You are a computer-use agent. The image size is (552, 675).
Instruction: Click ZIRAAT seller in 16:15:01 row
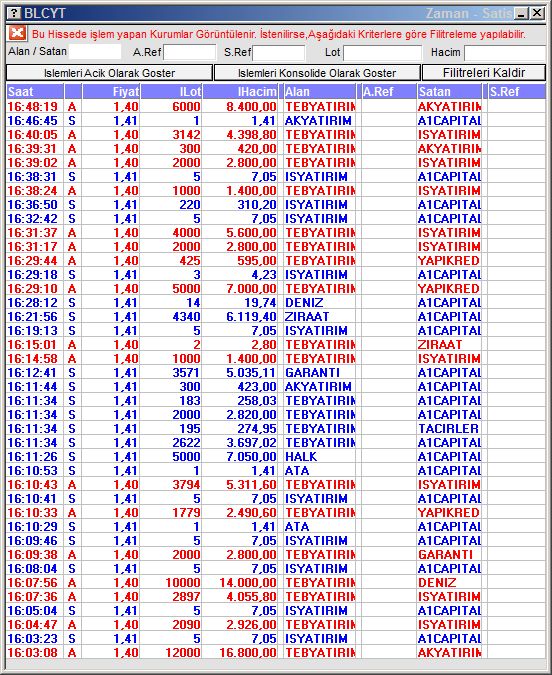click(440, 344)
